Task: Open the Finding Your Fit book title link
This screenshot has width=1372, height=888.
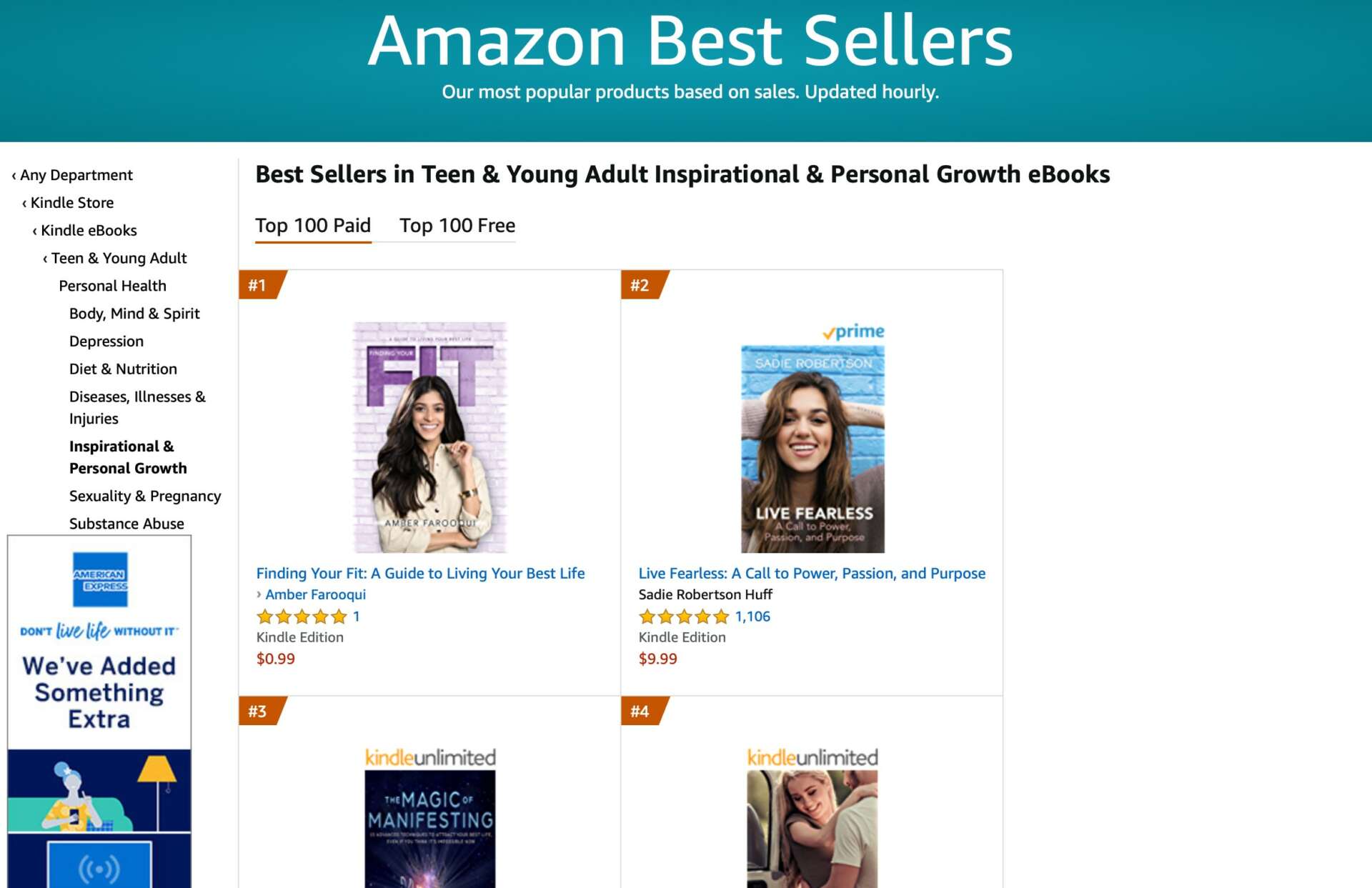Action: (420, 573)
